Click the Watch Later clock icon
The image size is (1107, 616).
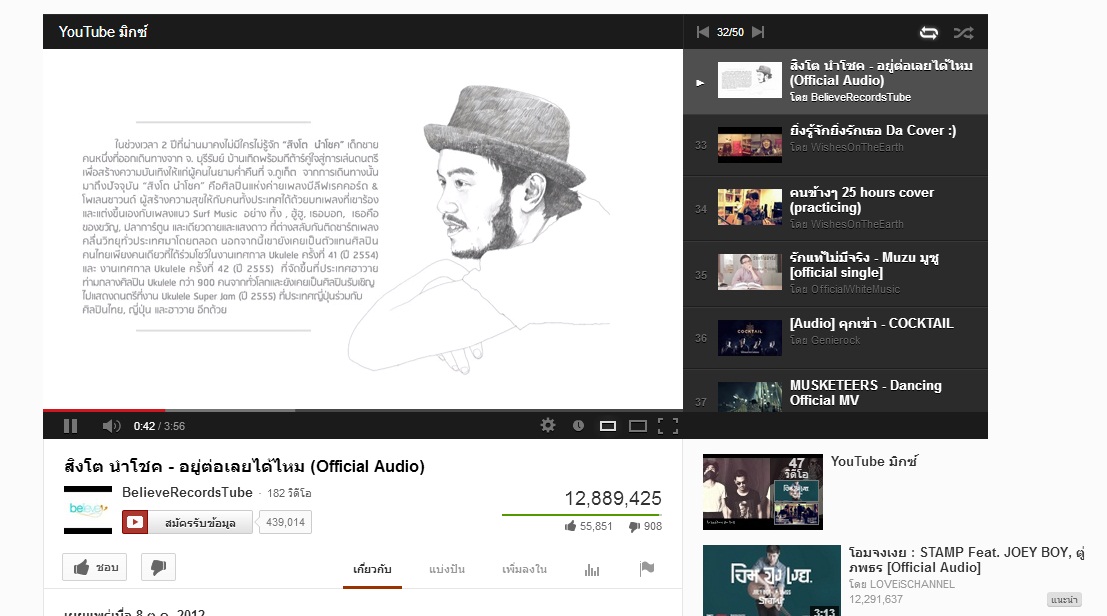pos(578,425)
